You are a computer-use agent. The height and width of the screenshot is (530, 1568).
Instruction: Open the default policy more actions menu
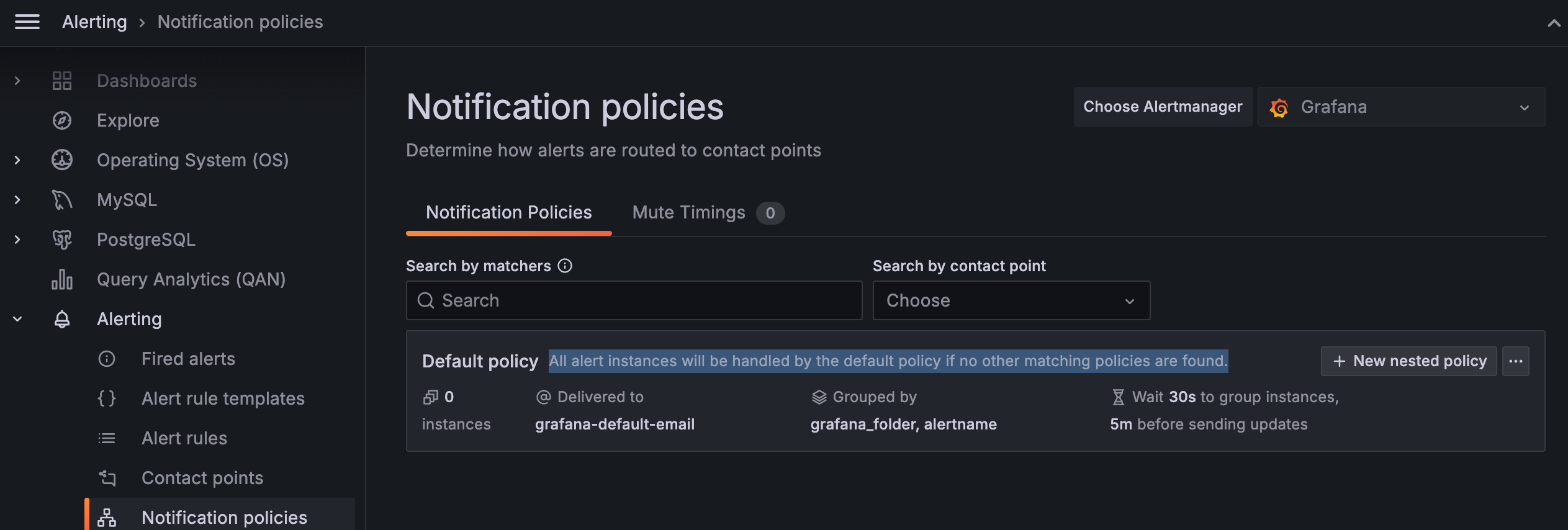click(1515, 361)
